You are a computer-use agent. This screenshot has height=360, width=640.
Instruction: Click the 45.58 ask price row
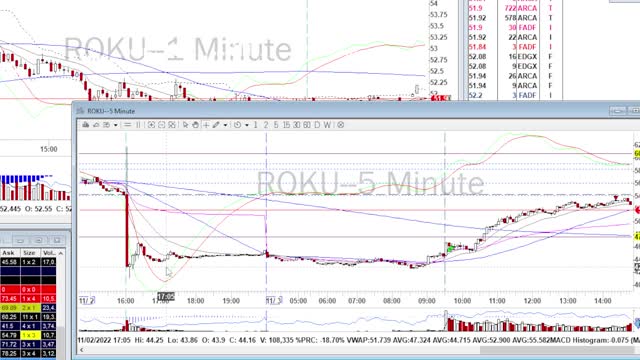click(x=28, y=262)
